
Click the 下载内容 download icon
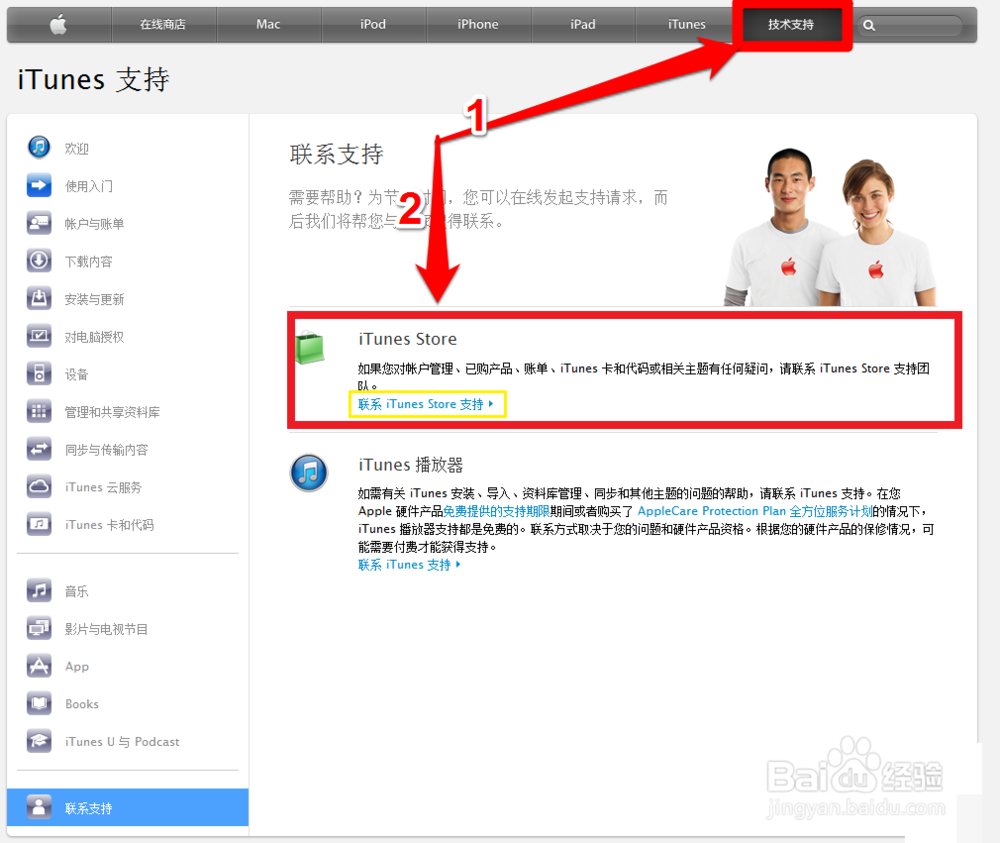(x=39, y=261)
